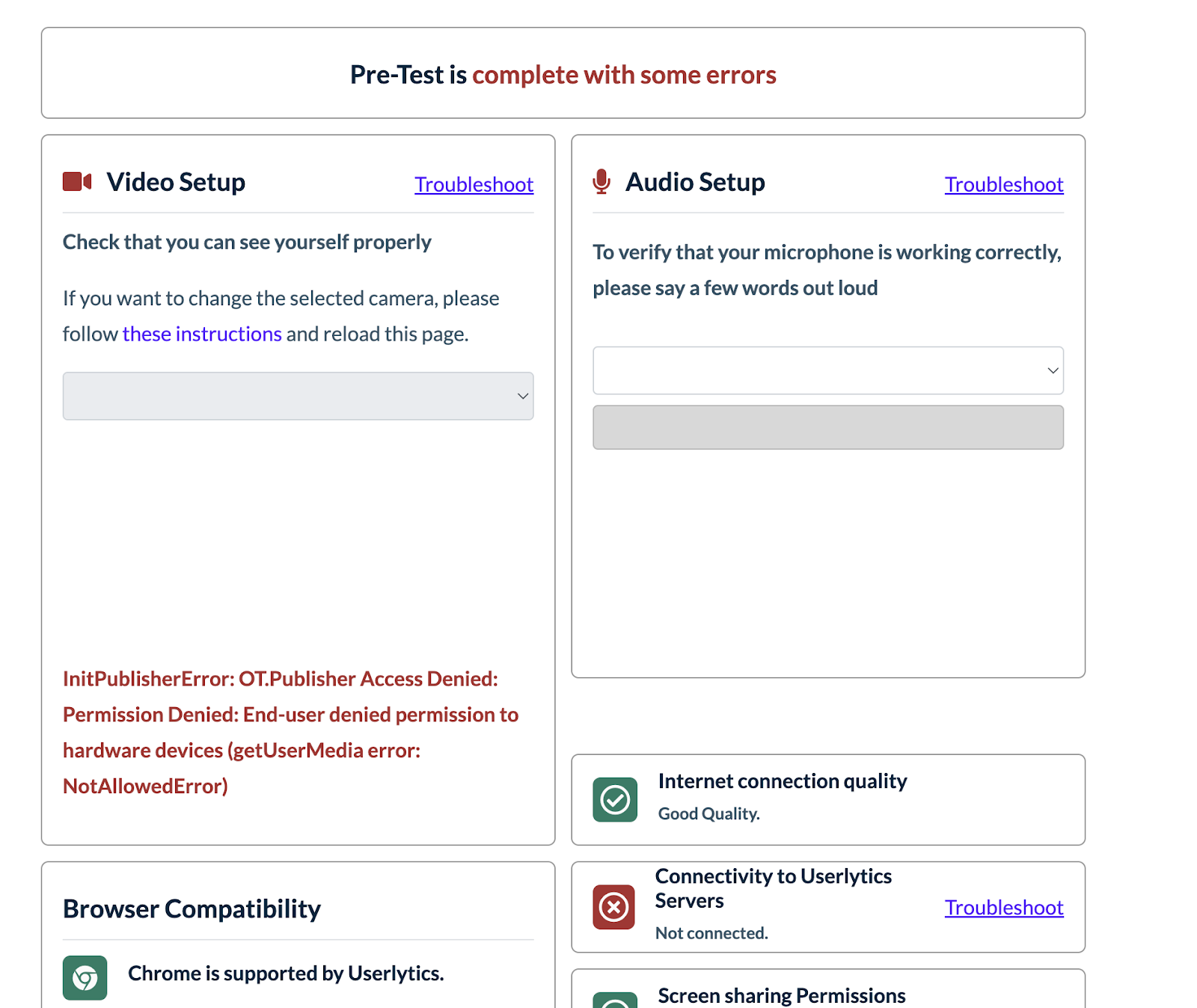Select the InitPublisherError message text
1197x1008 pixels.
coord(290,732)
